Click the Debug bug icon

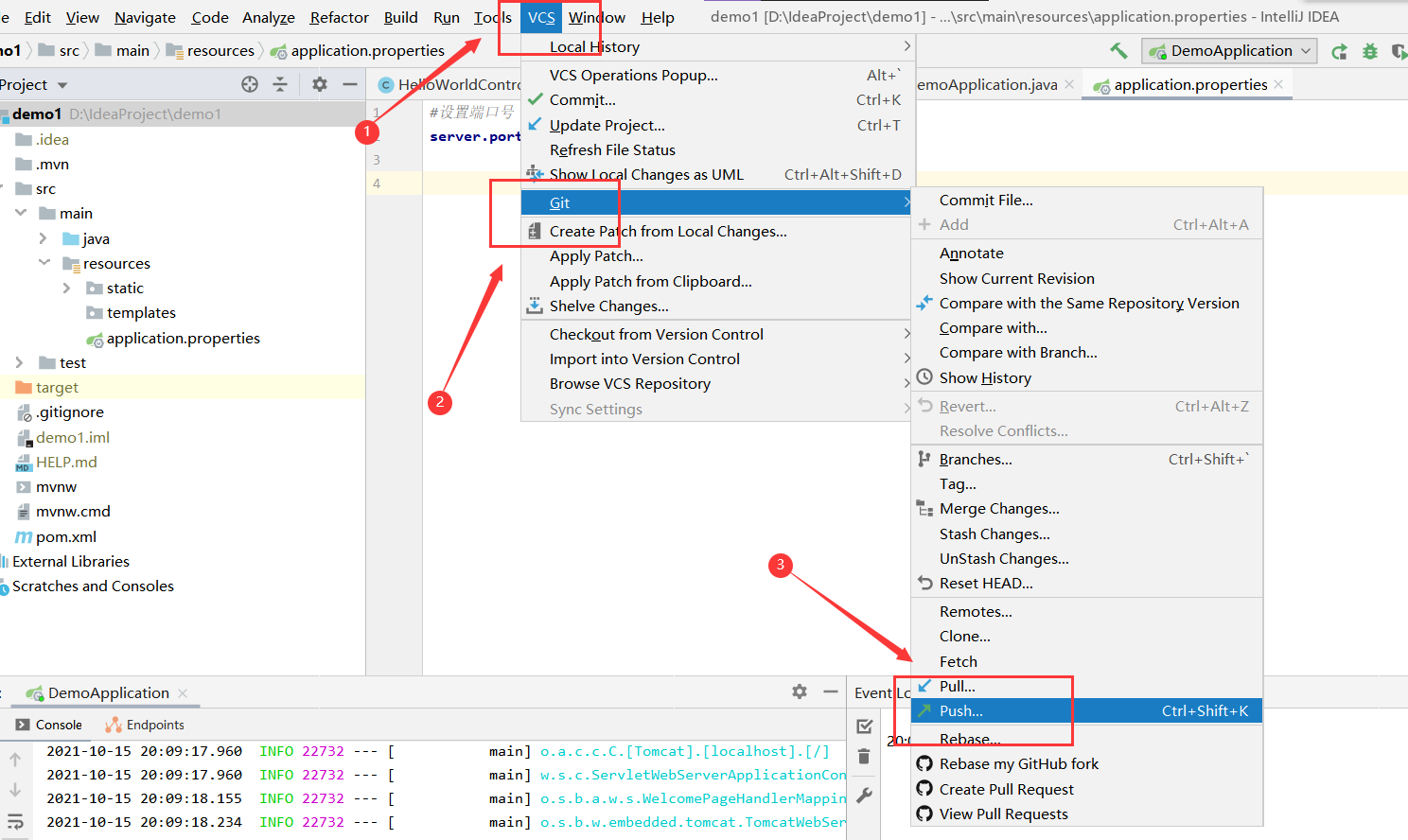tap(1369, 51)
